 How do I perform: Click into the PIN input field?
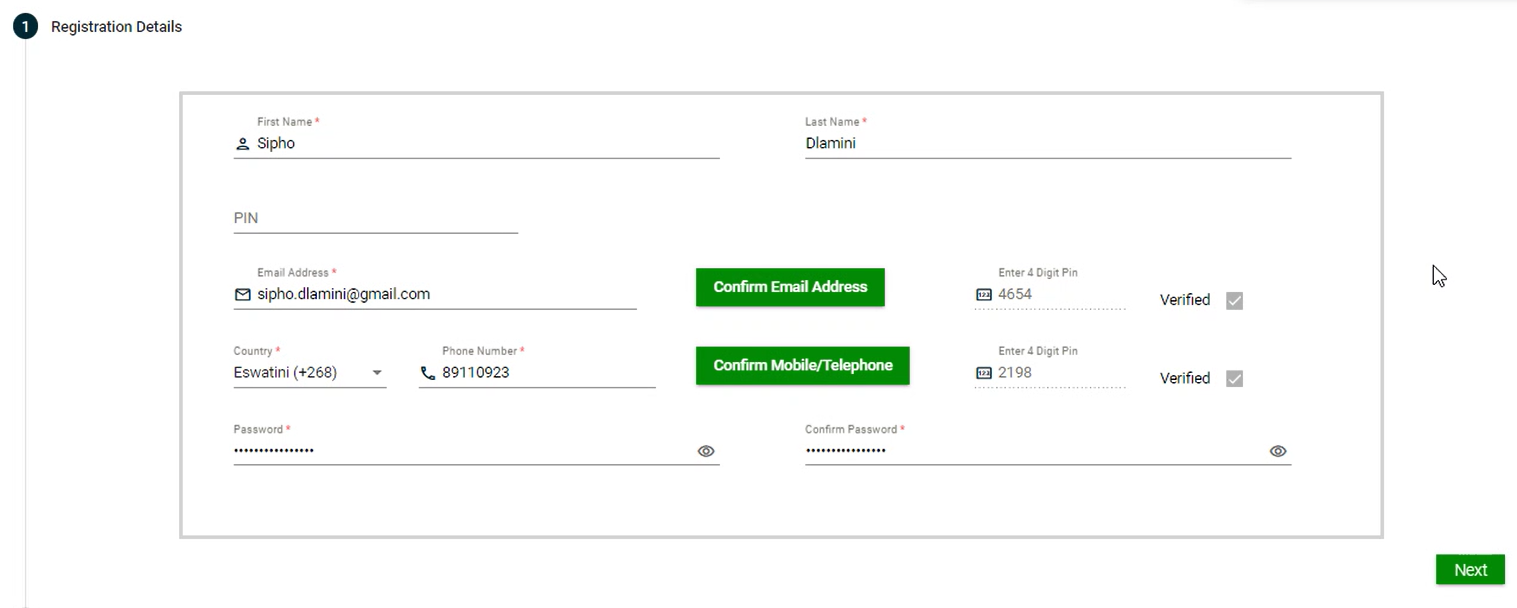[375, 218]
